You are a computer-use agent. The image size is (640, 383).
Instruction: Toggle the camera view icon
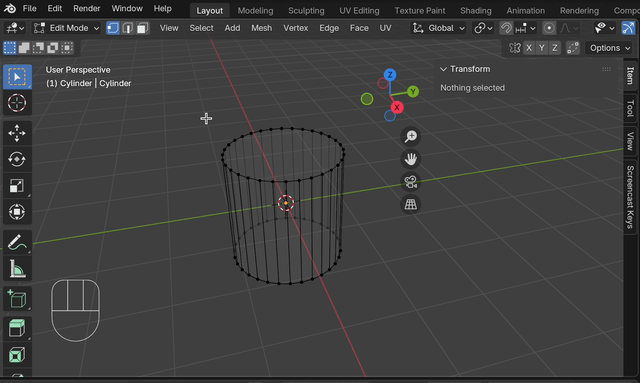coord(411,182)
